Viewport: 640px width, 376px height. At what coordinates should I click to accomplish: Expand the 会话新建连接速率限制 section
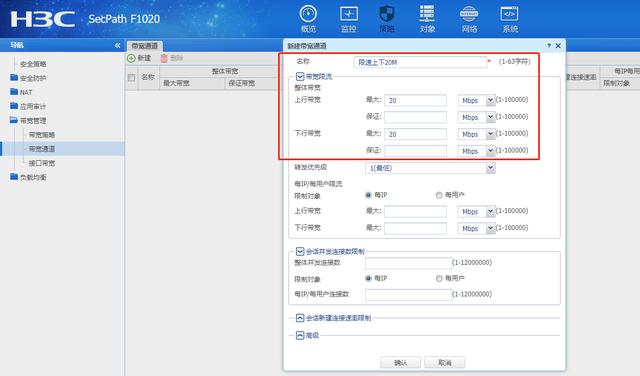[300, 318]
